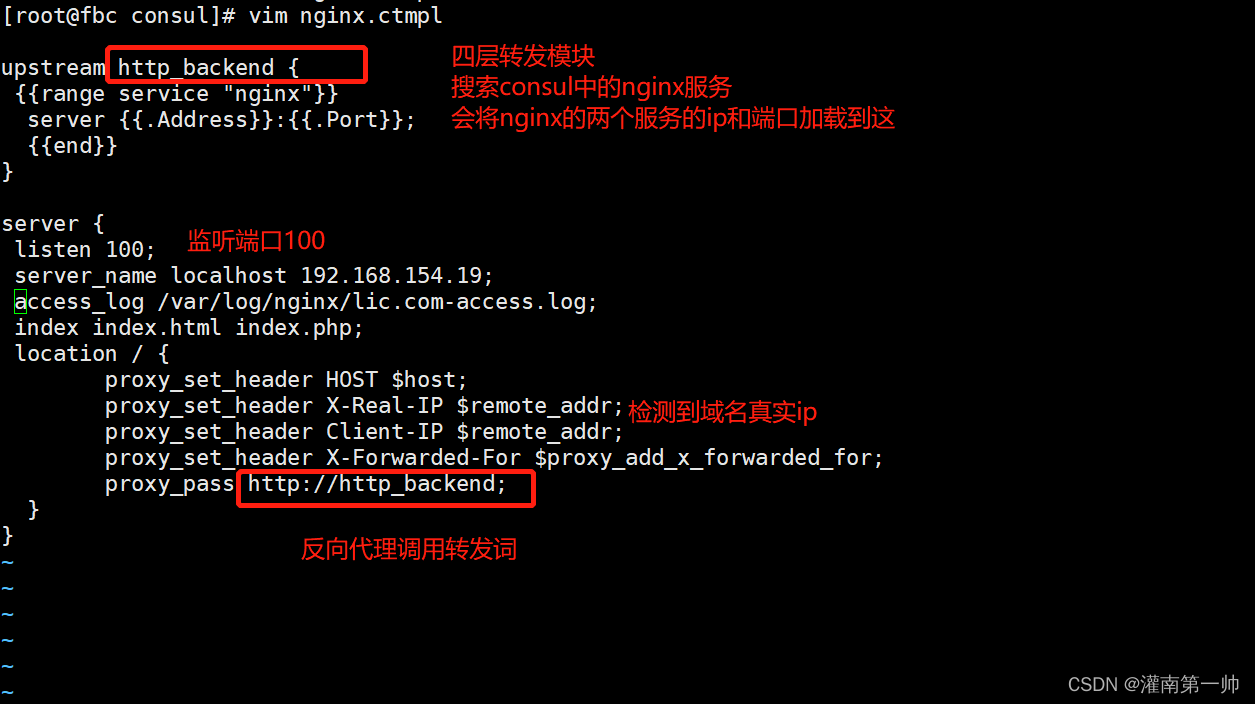Place cursor on the range service "nginx" line
Screen dimensions: 1255x704
tap(177, 94)
